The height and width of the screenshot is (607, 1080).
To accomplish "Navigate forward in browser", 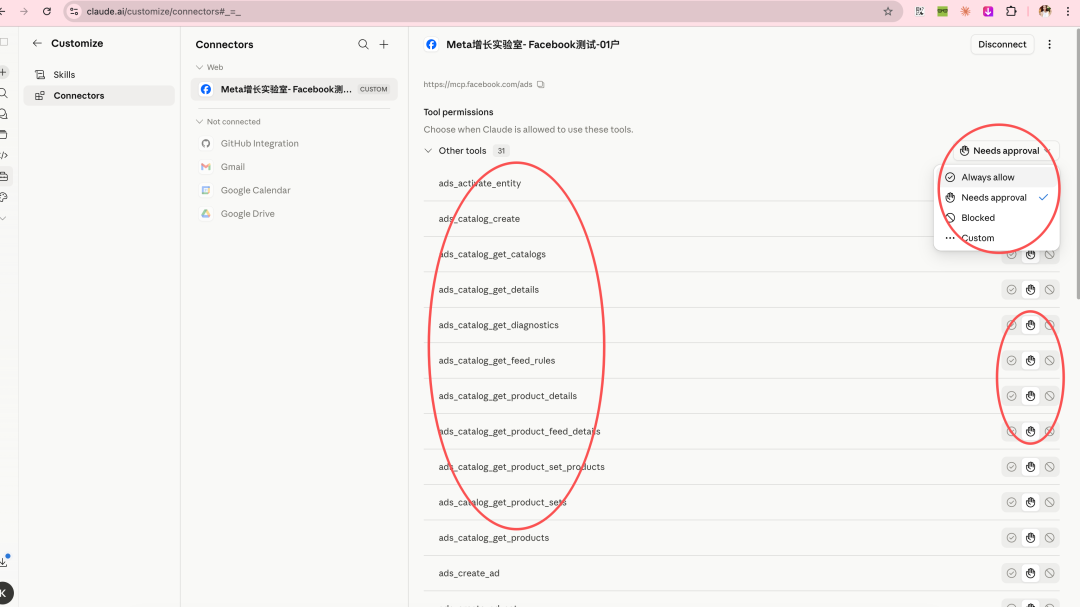I will pyautogui.click(x=23, y=11).
